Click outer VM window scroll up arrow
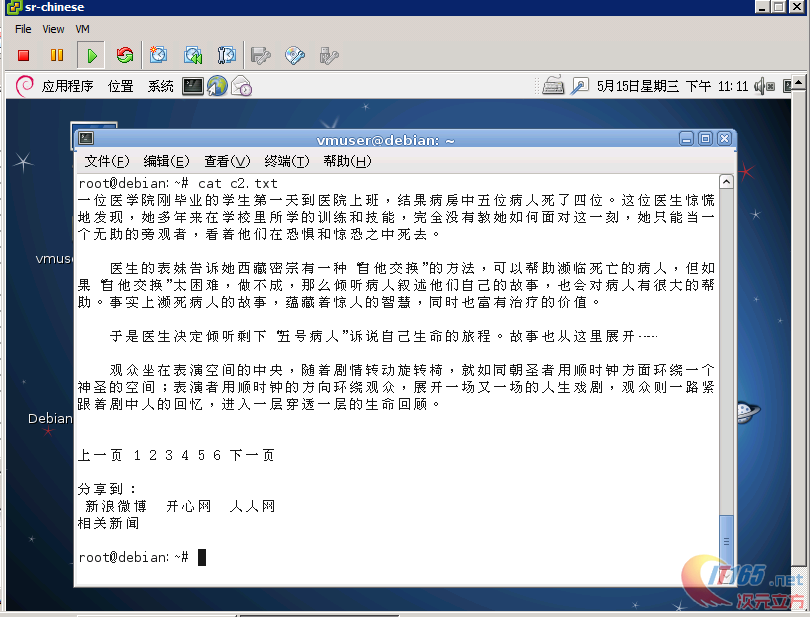This screenshot has width=810, height=617. [799, 82]
